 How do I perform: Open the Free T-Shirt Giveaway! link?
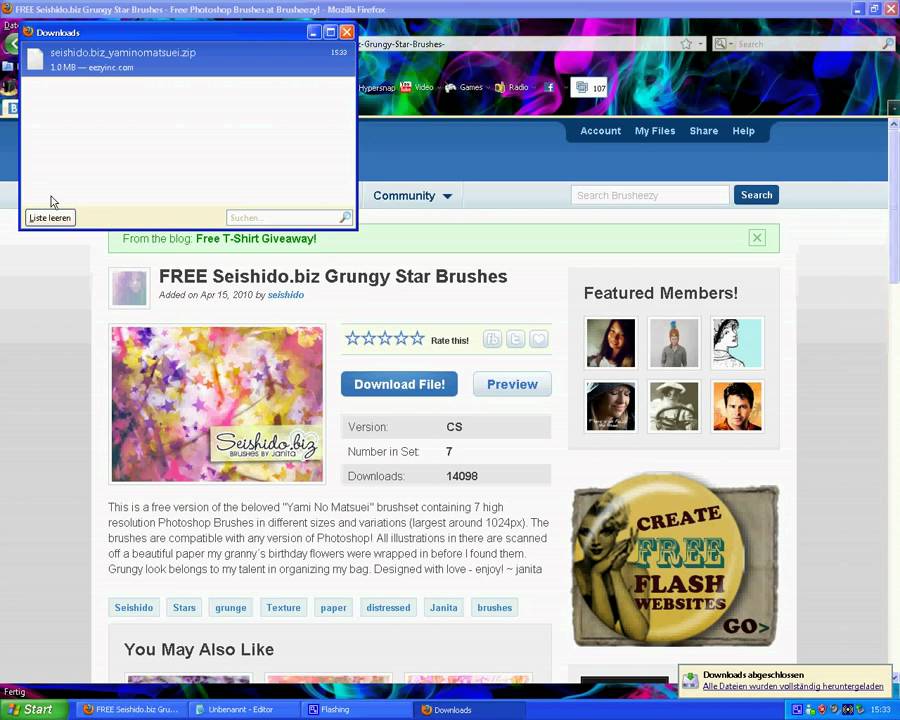[256, 239]
